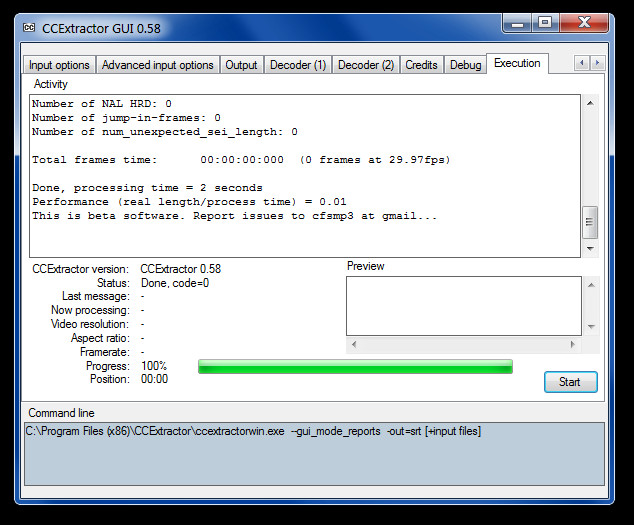The width and height of the screenshot is (634, 525).
Task: Open the Output tab
Action: 241,65
